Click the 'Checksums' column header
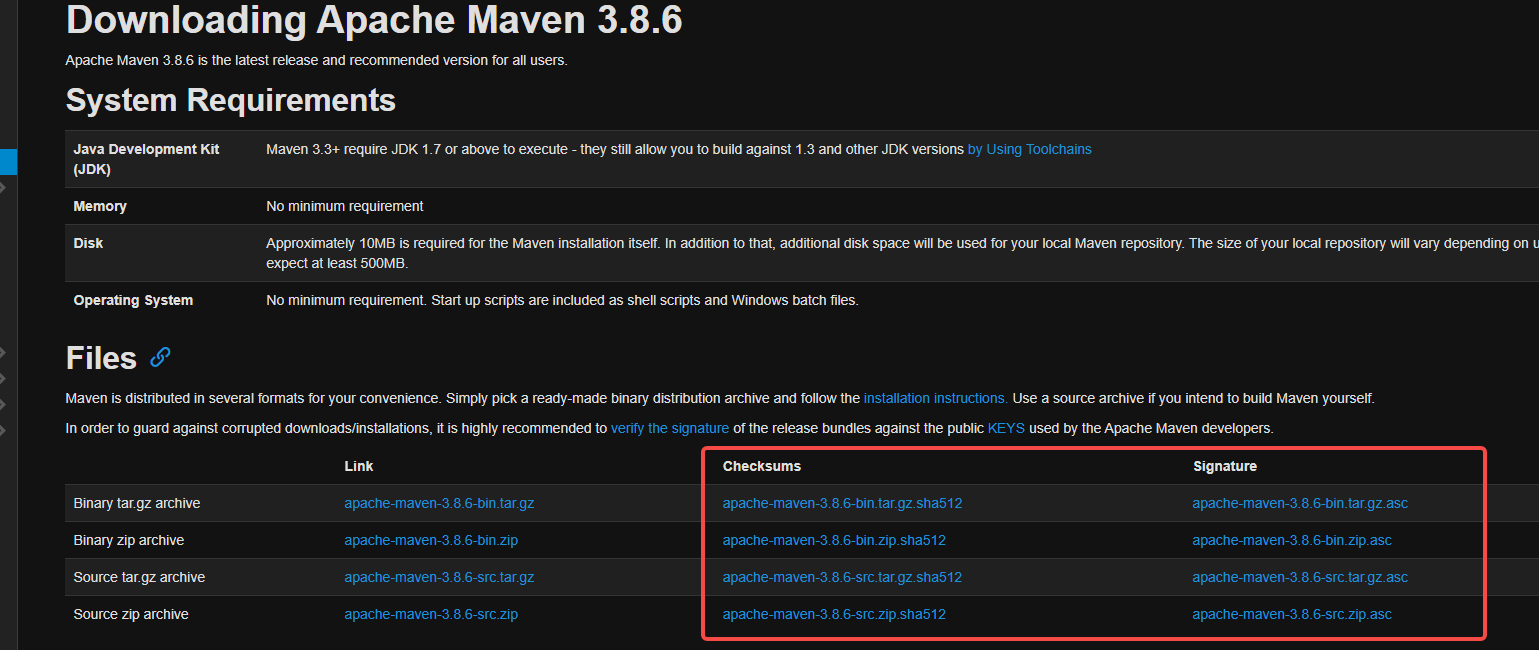Image resolution: width=1539 pixels, height=650 pixels. coord(762,466)
